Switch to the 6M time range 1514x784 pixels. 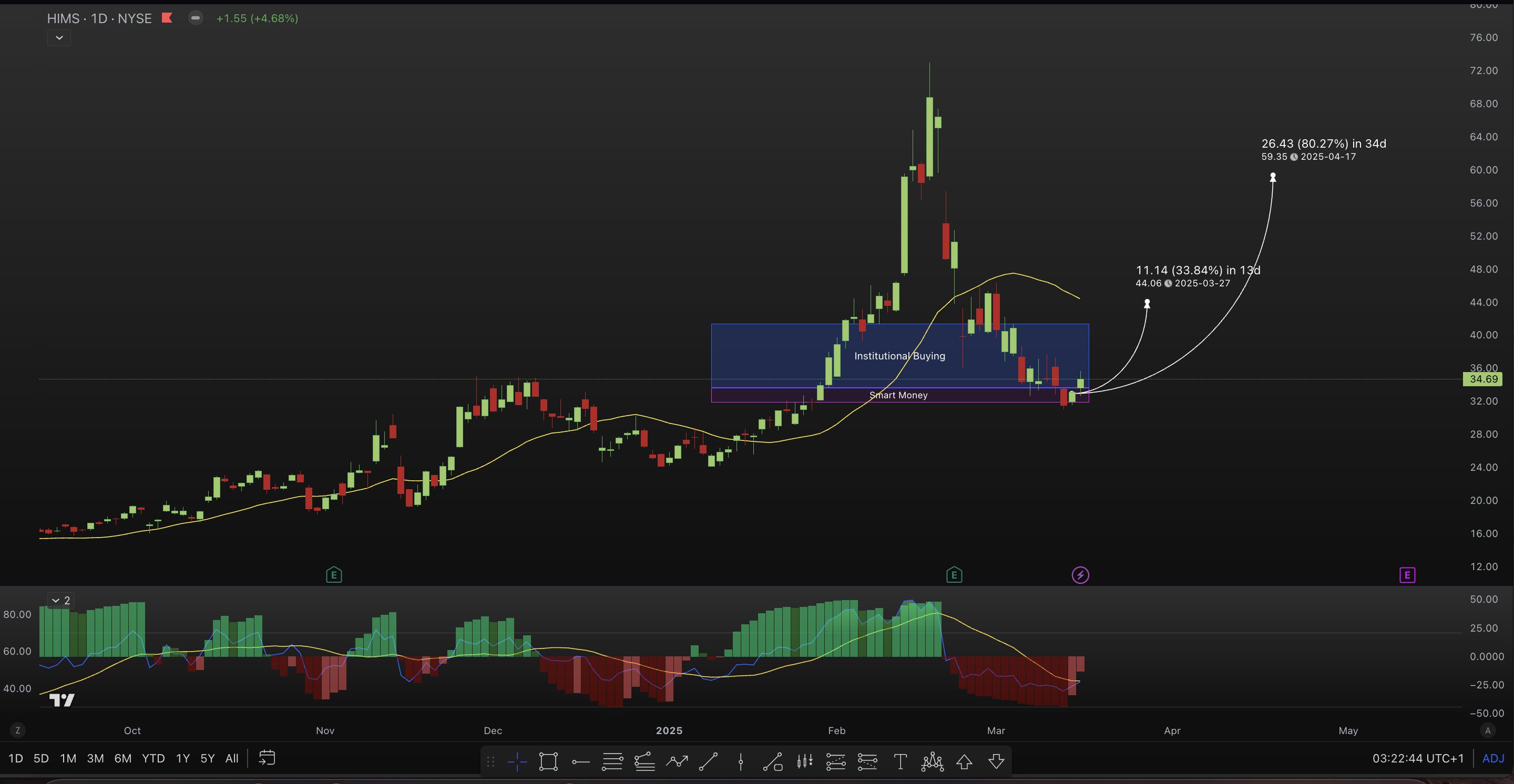click(x=122, y=758)
